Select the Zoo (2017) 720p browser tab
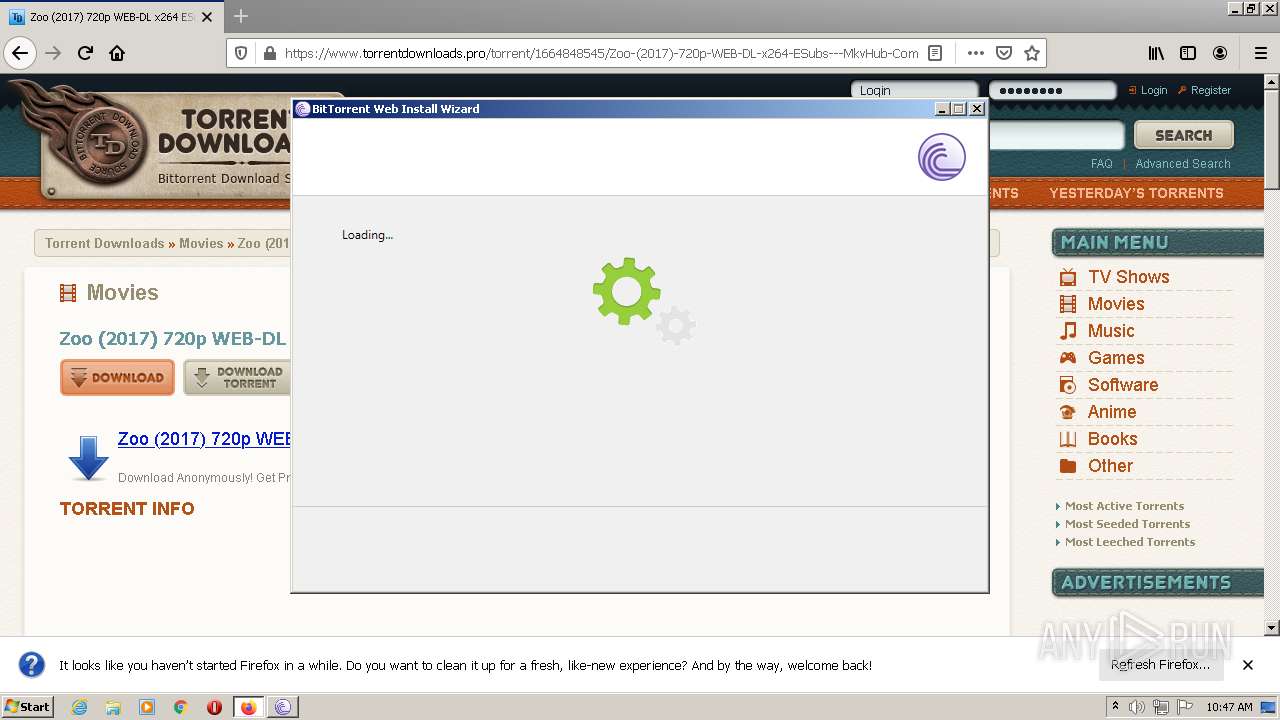This screenshot has width=1280, height=720. click(112, 17)
